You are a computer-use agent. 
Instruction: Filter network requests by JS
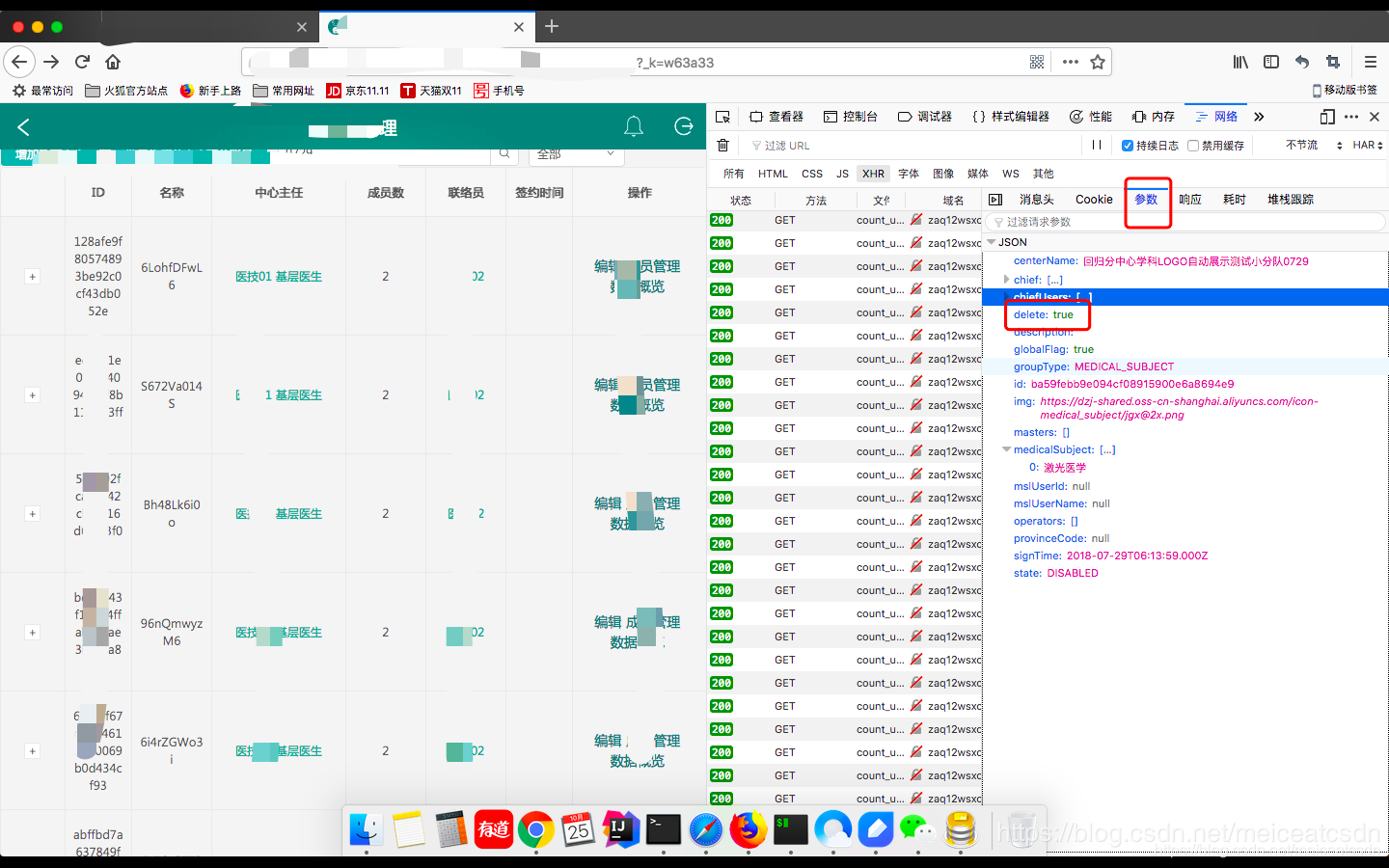(x=842, y=174)
